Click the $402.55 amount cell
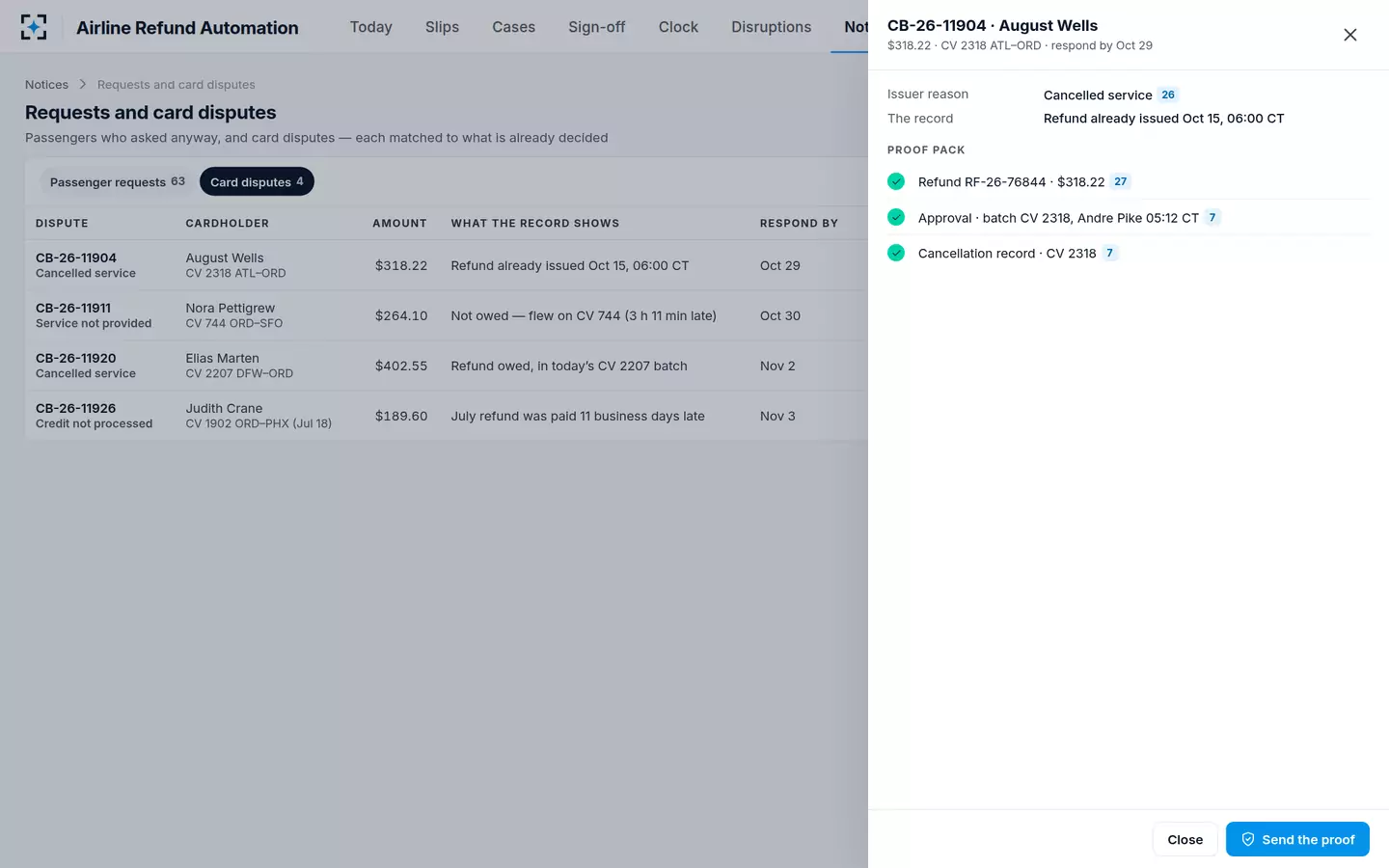 [401, 366]
